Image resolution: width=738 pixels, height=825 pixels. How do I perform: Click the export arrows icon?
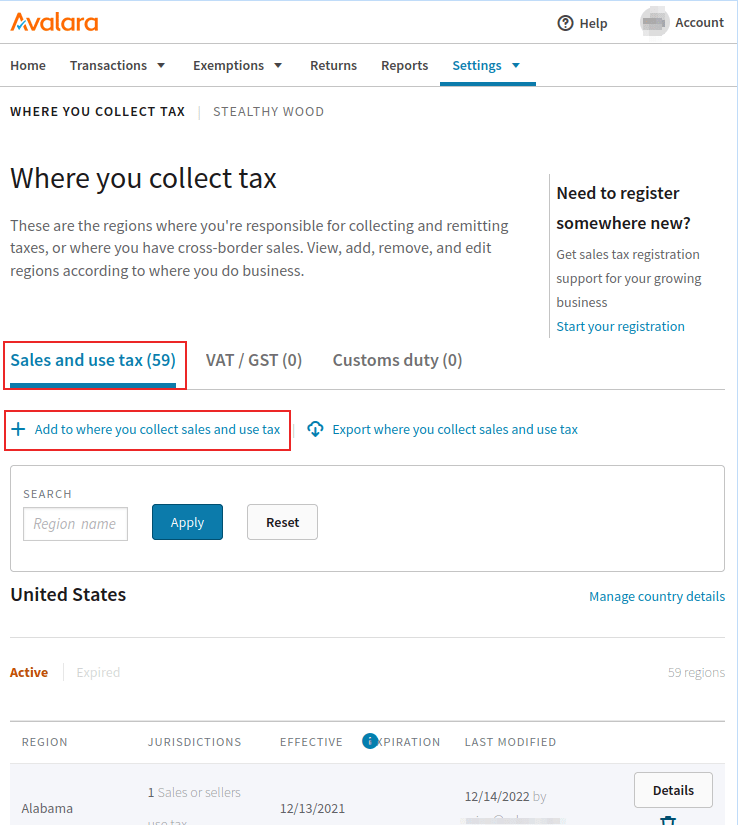(x=315, y=429)
